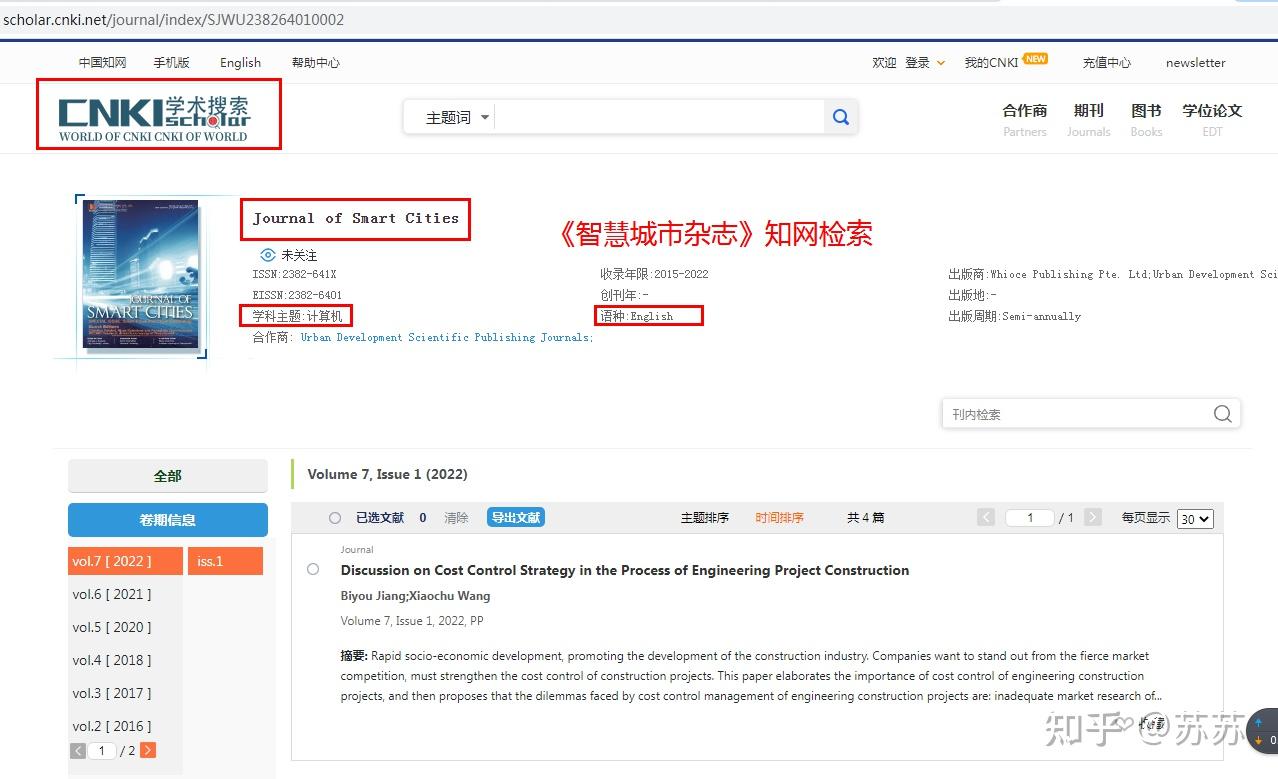Expand the 登录 dropdown arrow
The width and height of the screenshot is (1278, 779).
(x=940, y=62)
